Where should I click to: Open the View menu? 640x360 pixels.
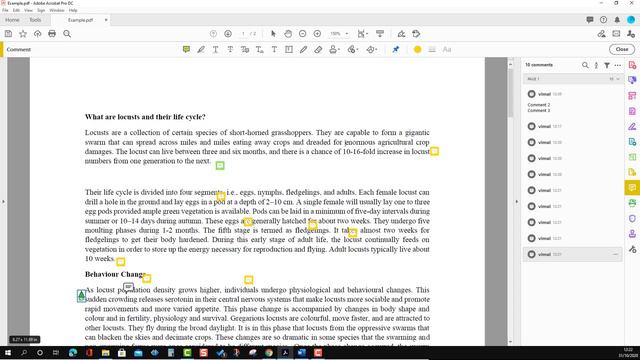point(28,10)
